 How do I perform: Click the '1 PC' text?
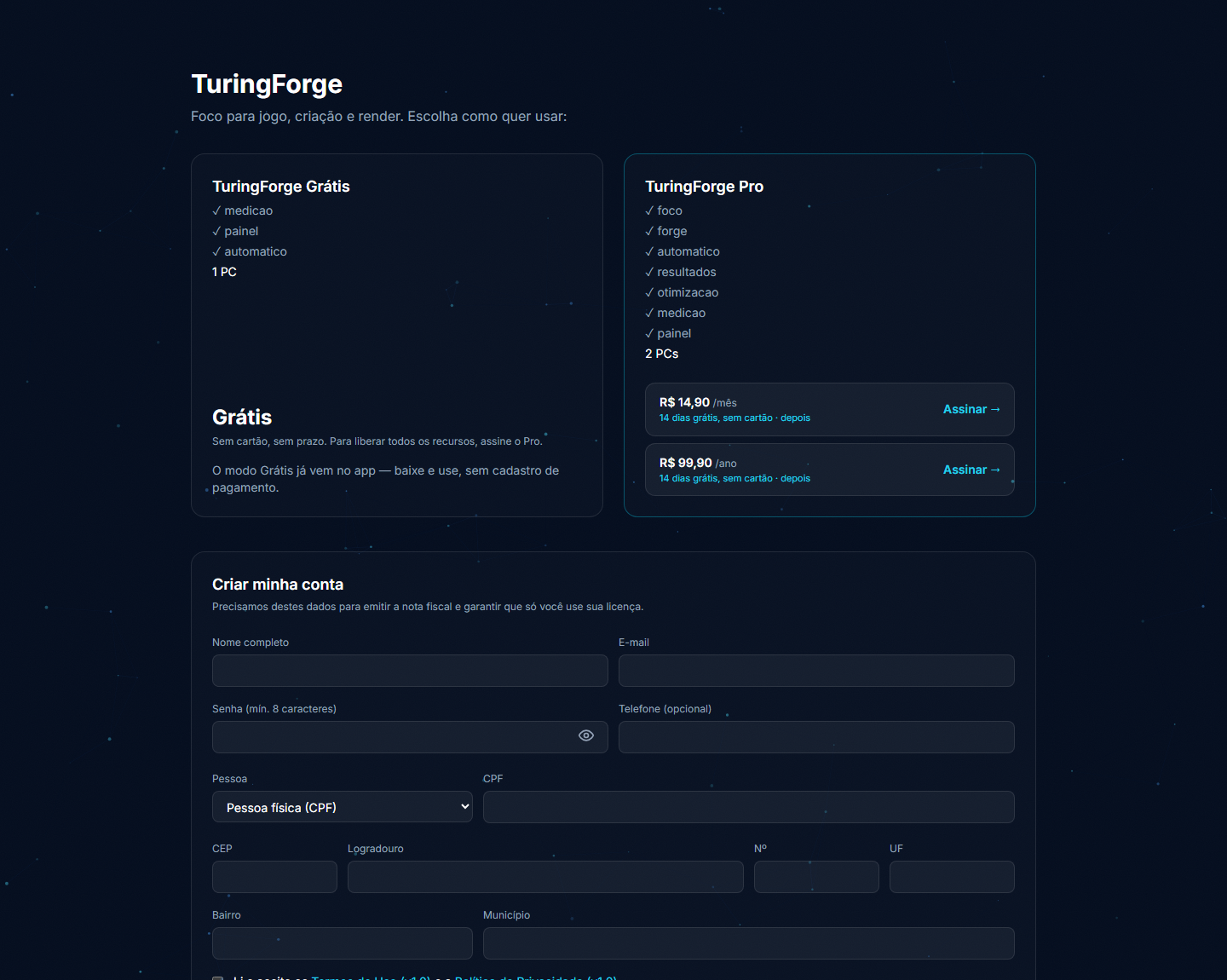pyautogui.click(x=224, y=272)
